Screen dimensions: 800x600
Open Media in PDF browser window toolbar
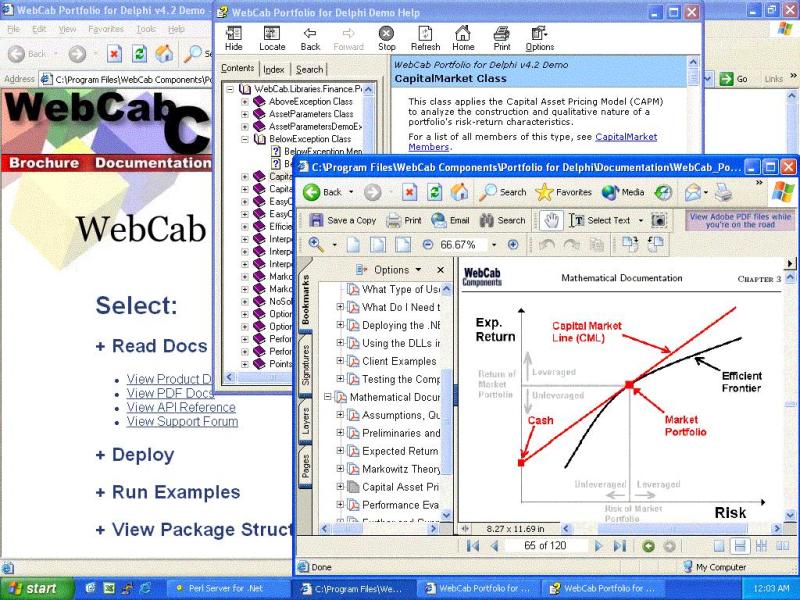coord(622,192)
